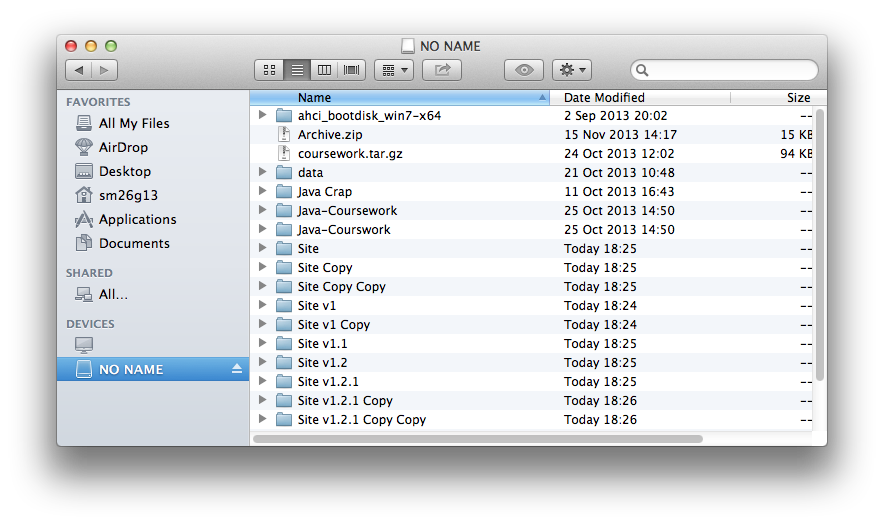
Task: Select the Java-Coursework row name
Action: coord(347,211)
